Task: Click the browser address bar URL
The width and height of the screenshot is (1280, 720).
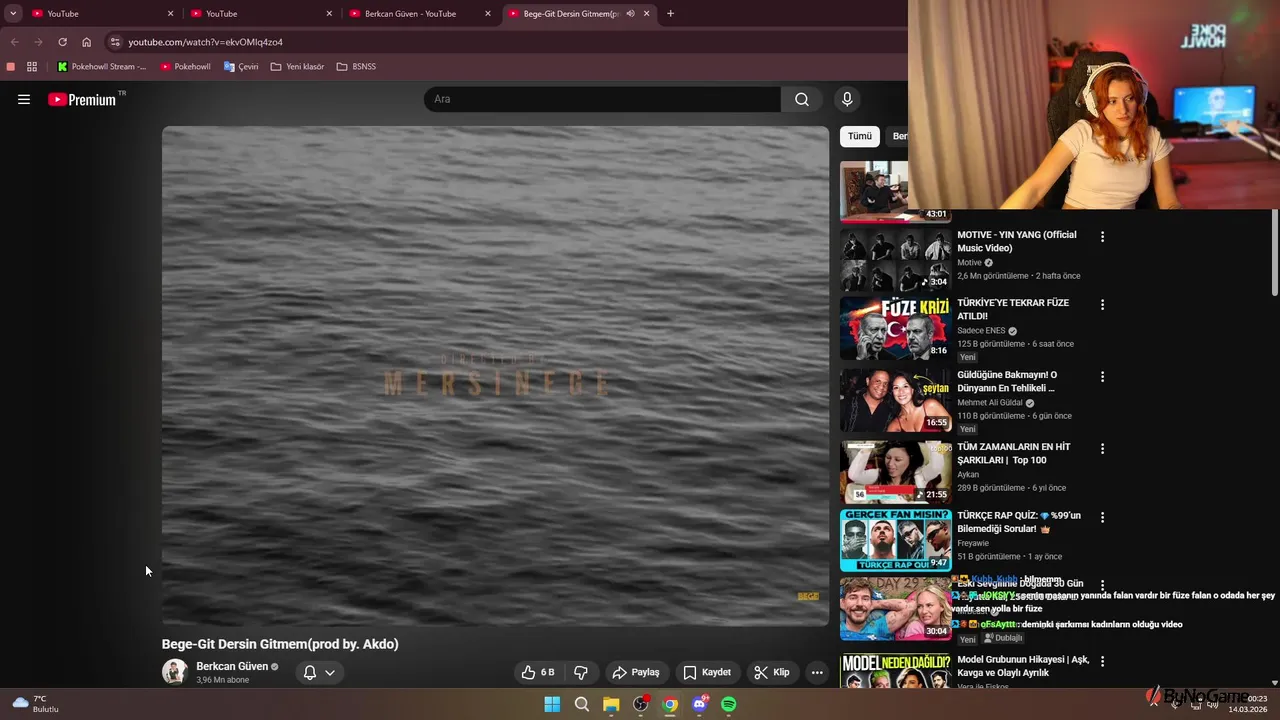Action: click(x=205, y=42)
